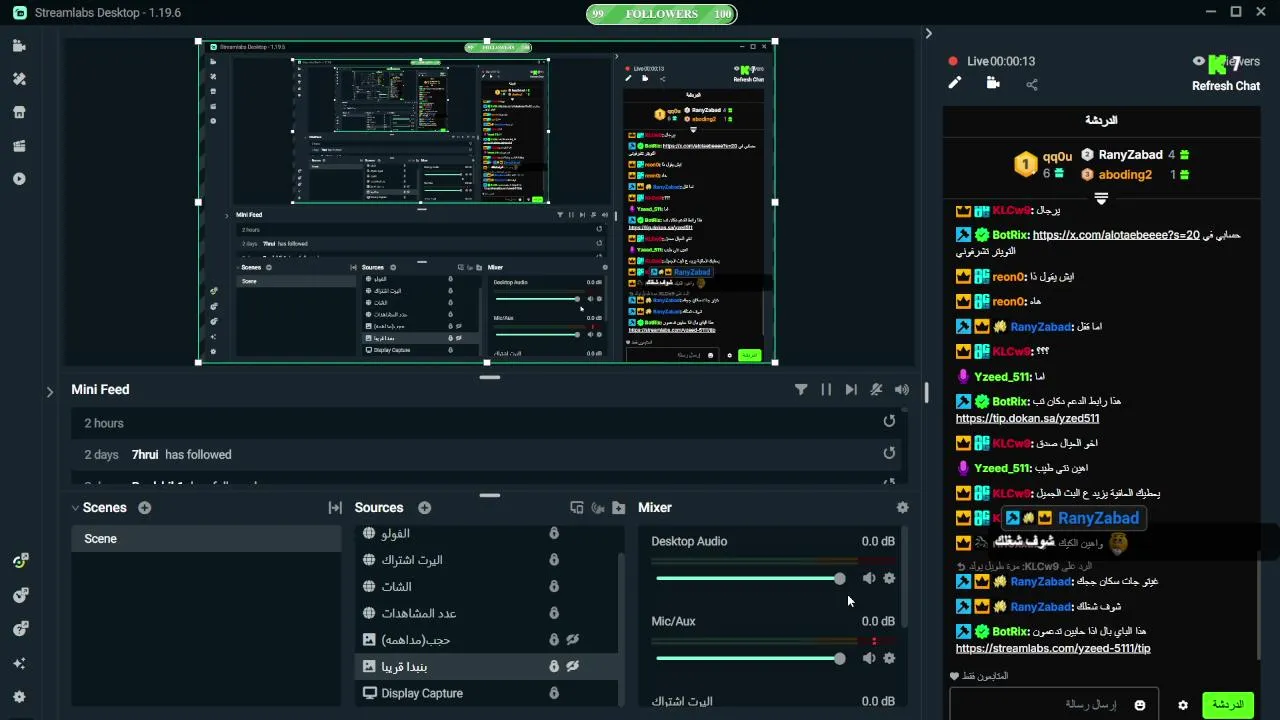Select the Display Capture source
The image size is (1280, 720).
tap(487, 693)
